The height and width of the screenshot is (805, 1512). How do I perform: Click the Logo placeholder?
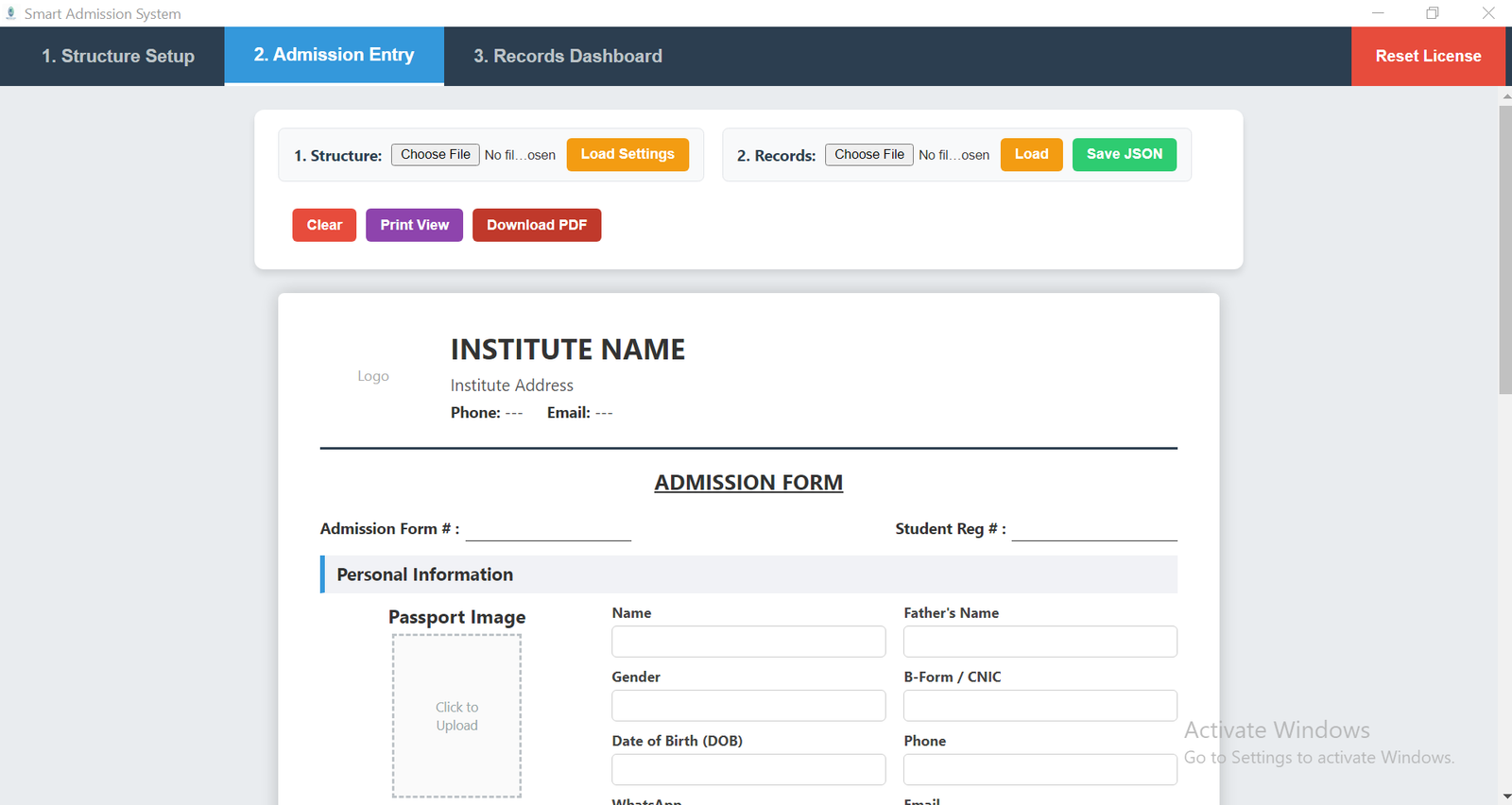373,376
